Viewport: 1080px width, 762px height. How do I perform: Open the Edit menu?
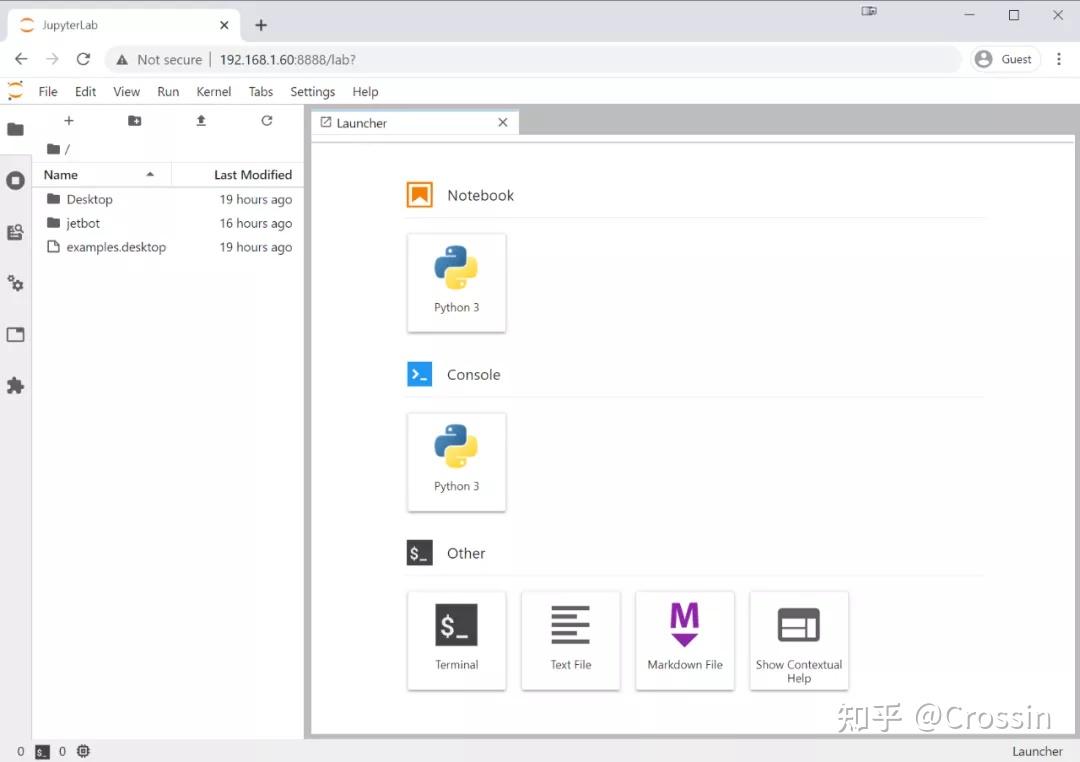pos(85,92)
